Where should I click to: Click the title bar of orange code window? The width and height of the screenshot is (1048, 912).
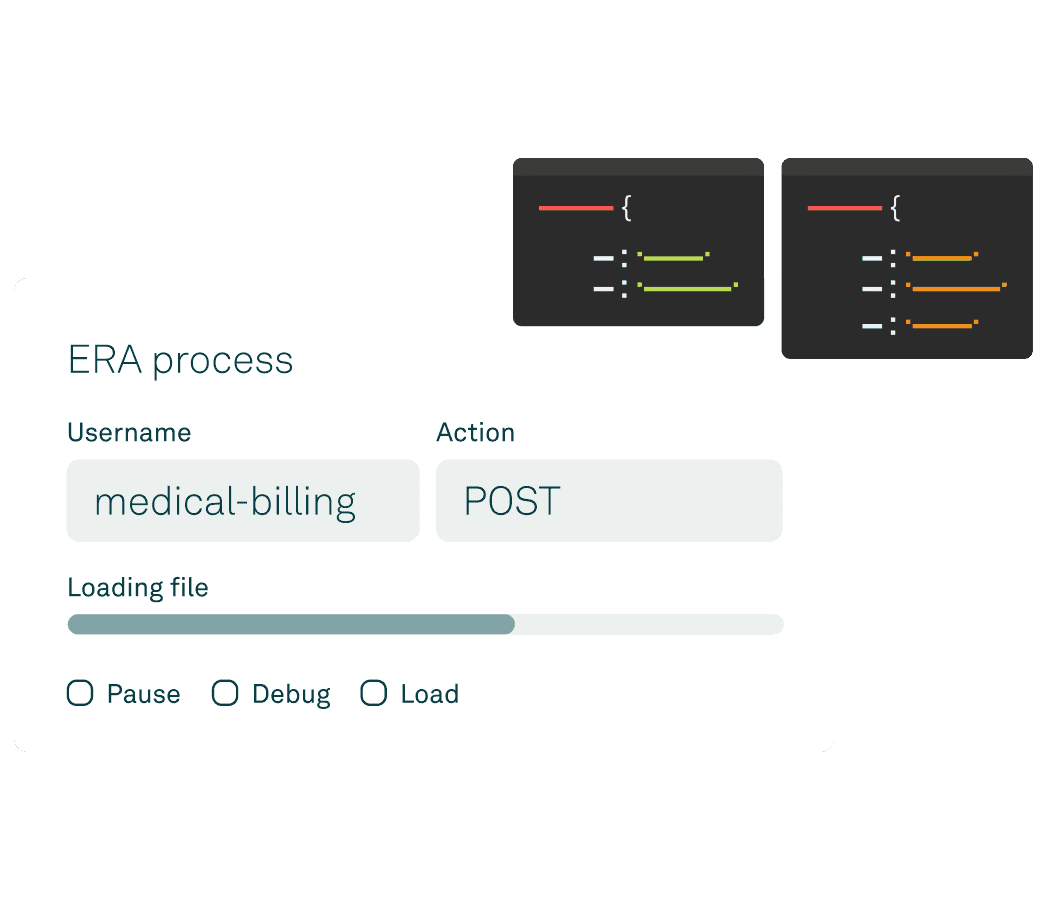click(x=906, y=167)
